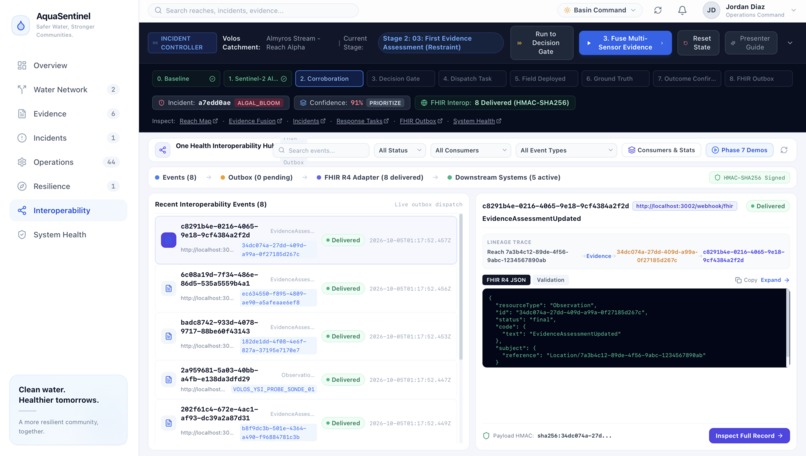The image size is (806, 456).
Task: Collapse the incident controller panel chevron
Action: tap(790, 43)
